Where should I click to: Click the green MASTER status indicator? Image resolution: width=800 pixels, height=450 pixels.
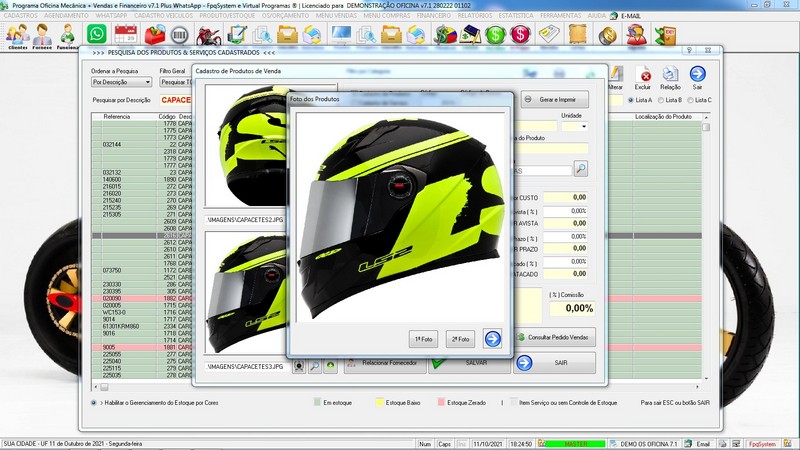coord(576,444)
